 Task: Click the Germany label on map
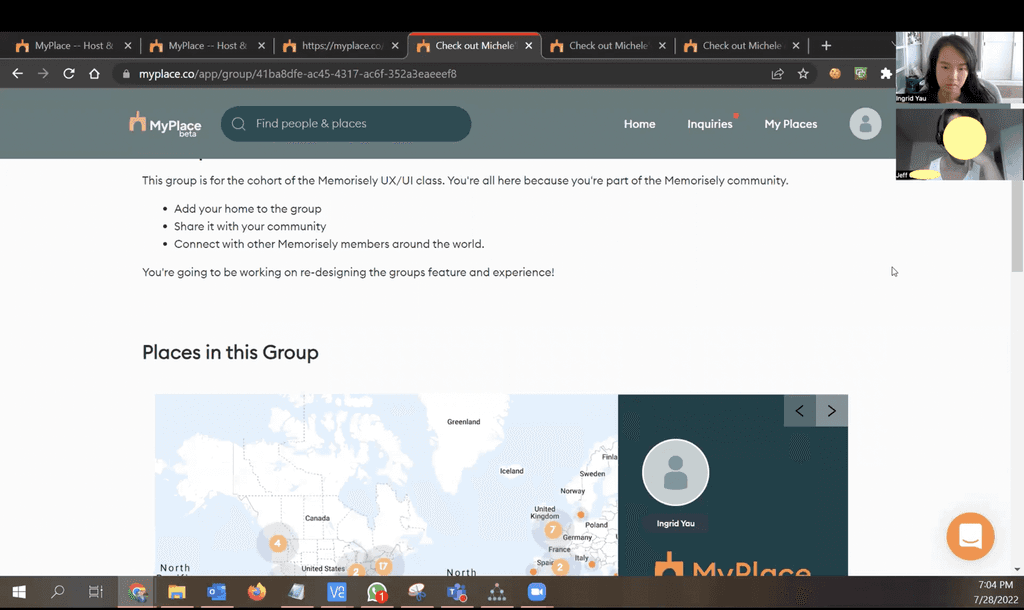click(577, 538)
